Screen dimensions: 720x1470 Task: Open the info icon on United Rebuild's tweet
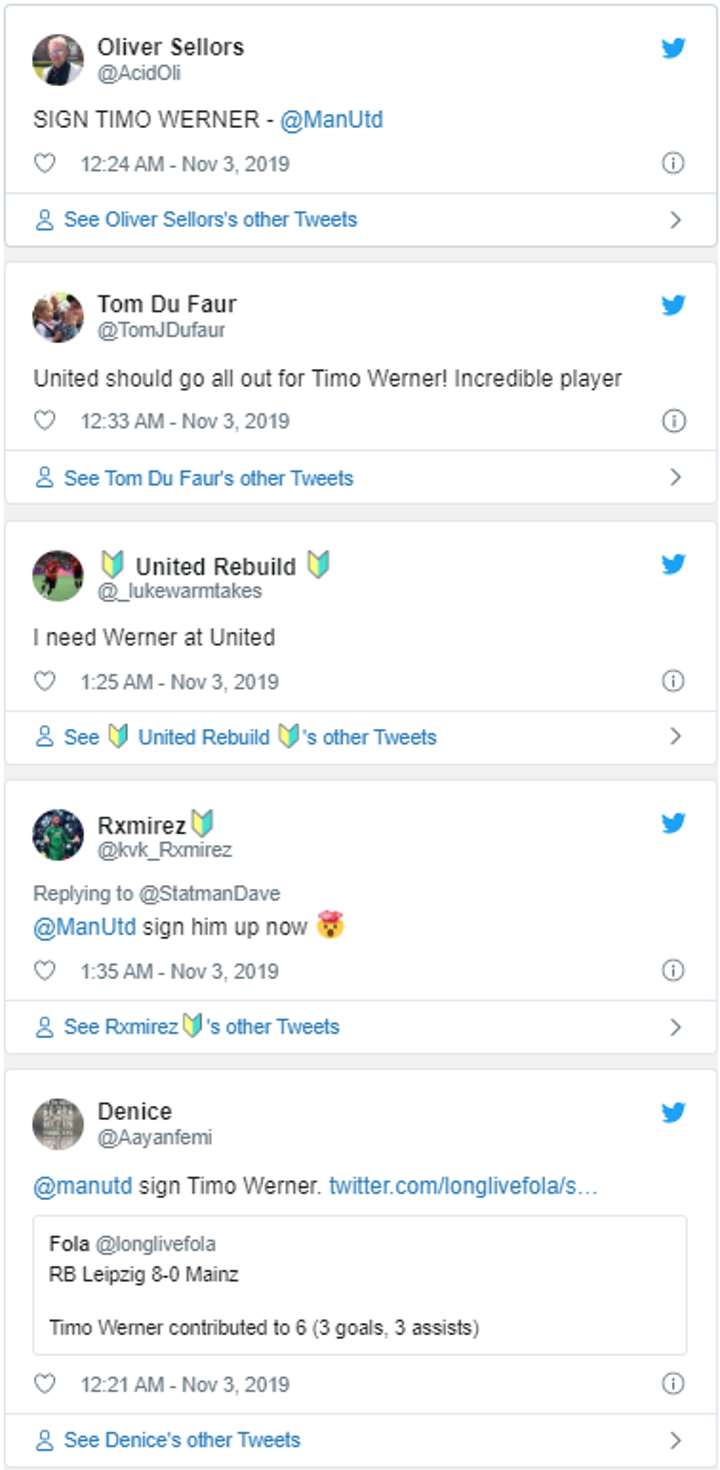pyautogui.click(x=673, y=681)
